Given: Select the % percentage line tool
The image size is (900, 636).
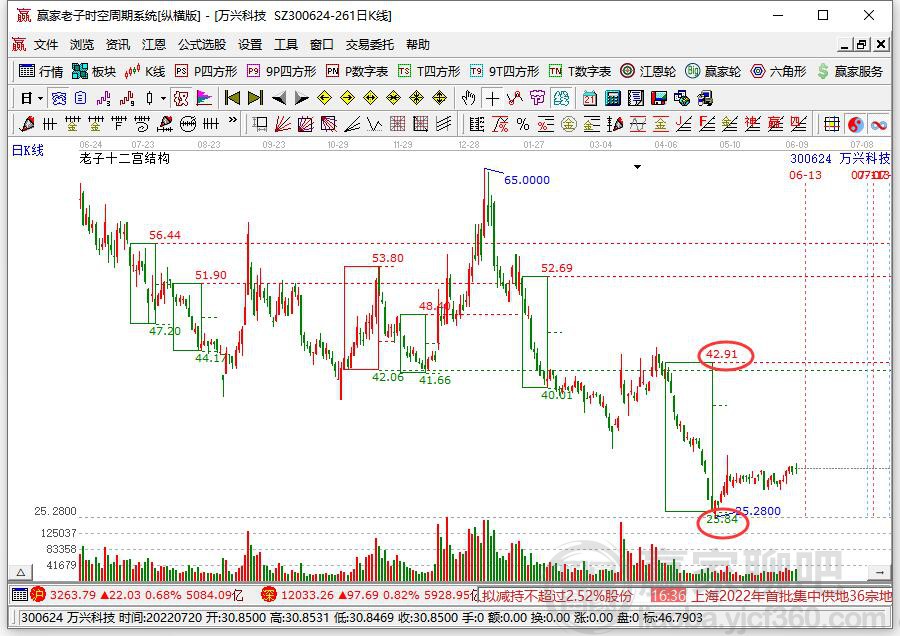Looking at the screenshot, I should (x=523, y=123).
